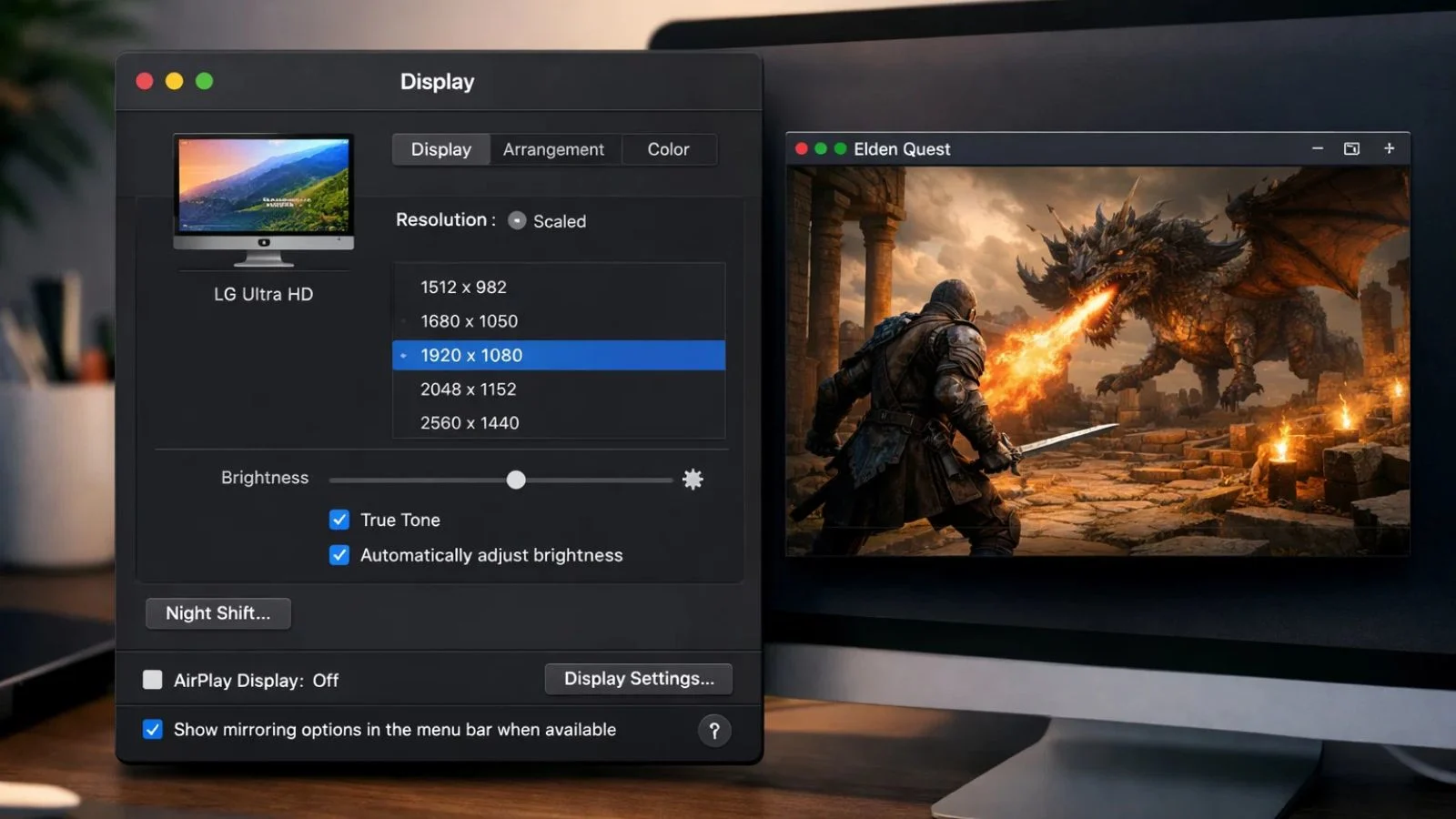Open the Color tab
Image resolution: width=1456 pixels, height=819 pixels.
(668, 149)
